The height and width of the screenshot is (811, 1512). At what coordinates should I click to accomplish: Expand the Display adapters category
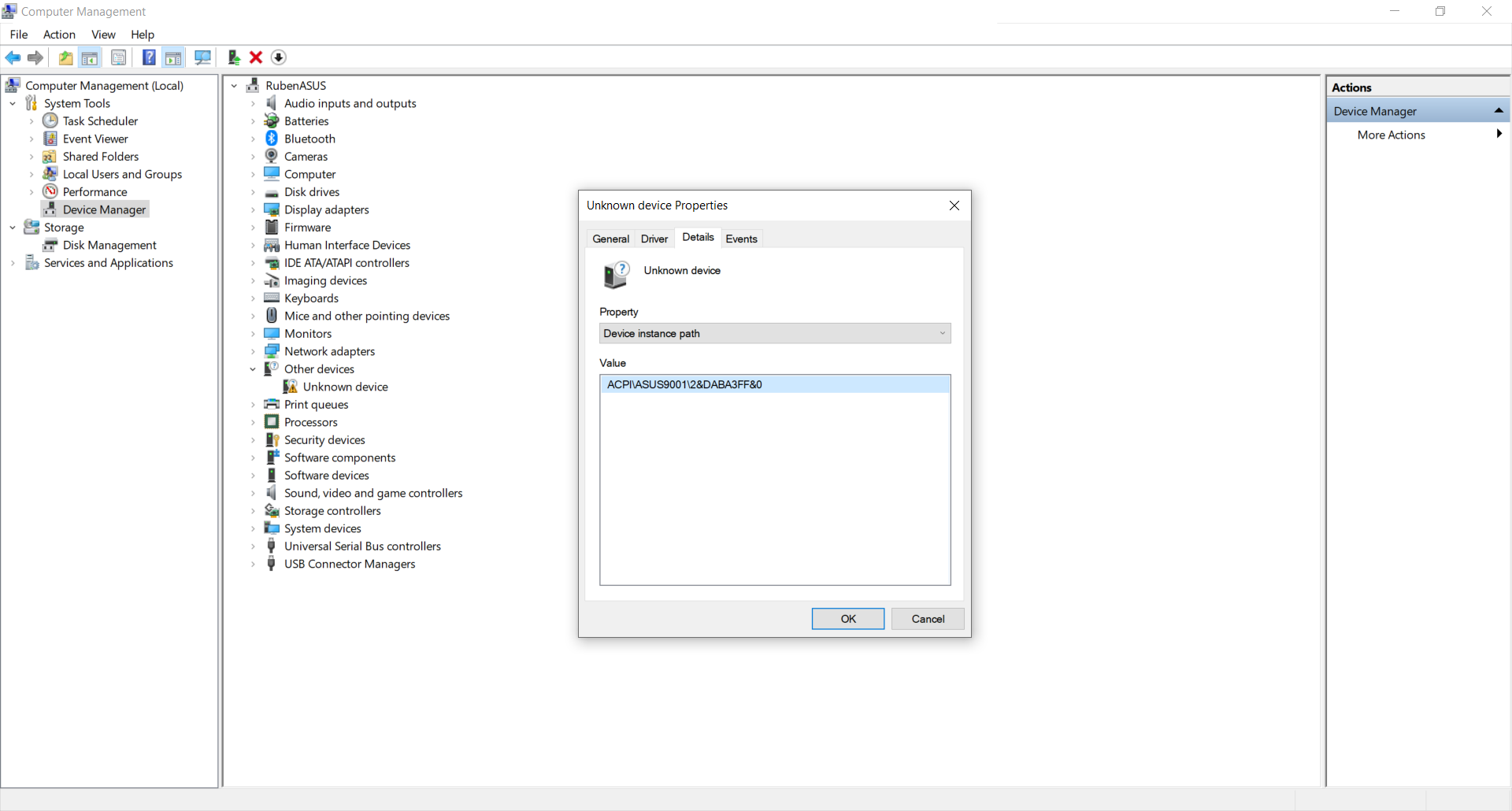click(x=253, y=210)
